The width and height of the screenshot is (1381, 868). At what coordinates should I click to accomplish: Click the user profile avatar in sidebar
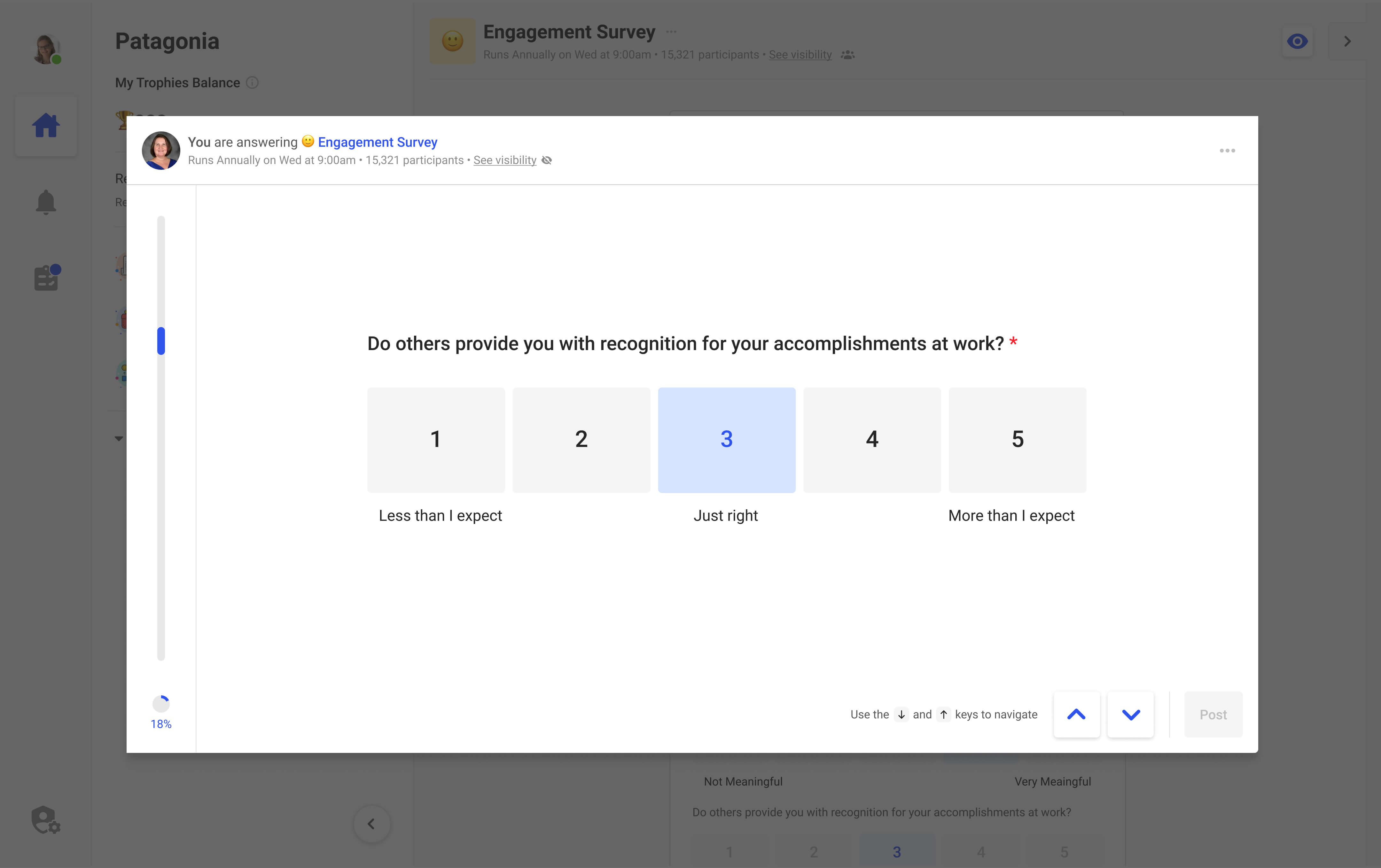click(46, 49)
